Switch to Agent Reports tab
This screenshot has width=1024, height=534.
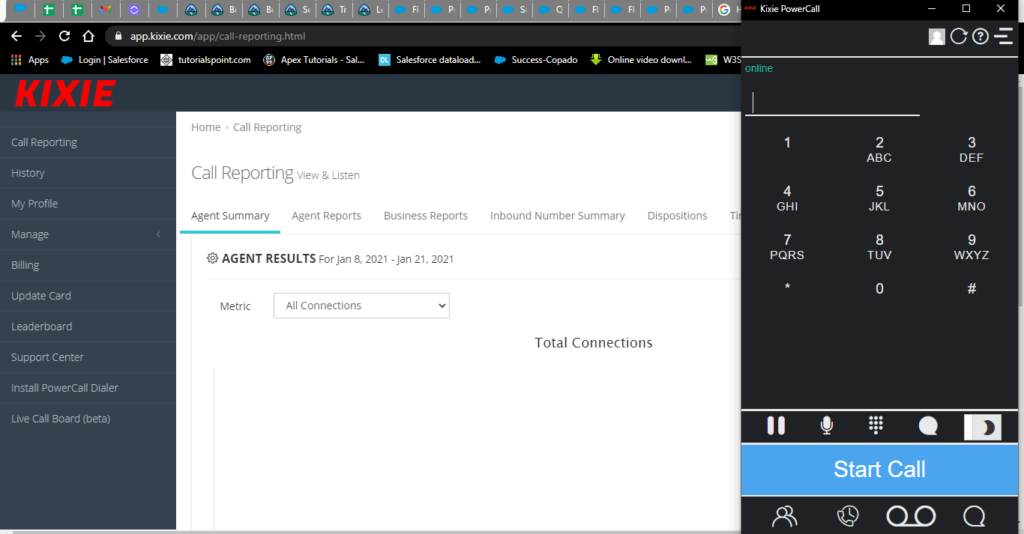[326, 215]
